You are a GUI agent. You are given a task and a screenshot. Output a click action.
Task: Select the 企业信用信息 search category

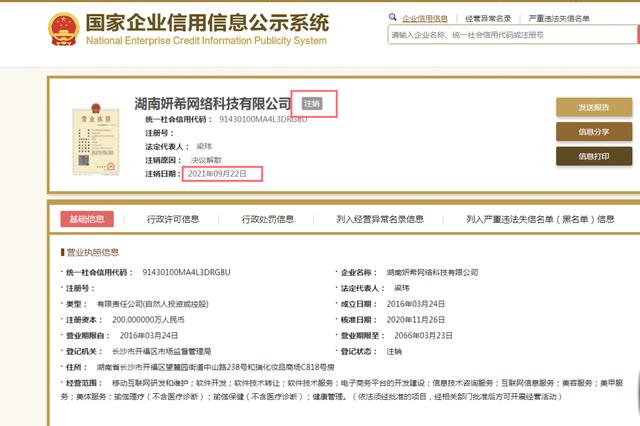point(424,18)
